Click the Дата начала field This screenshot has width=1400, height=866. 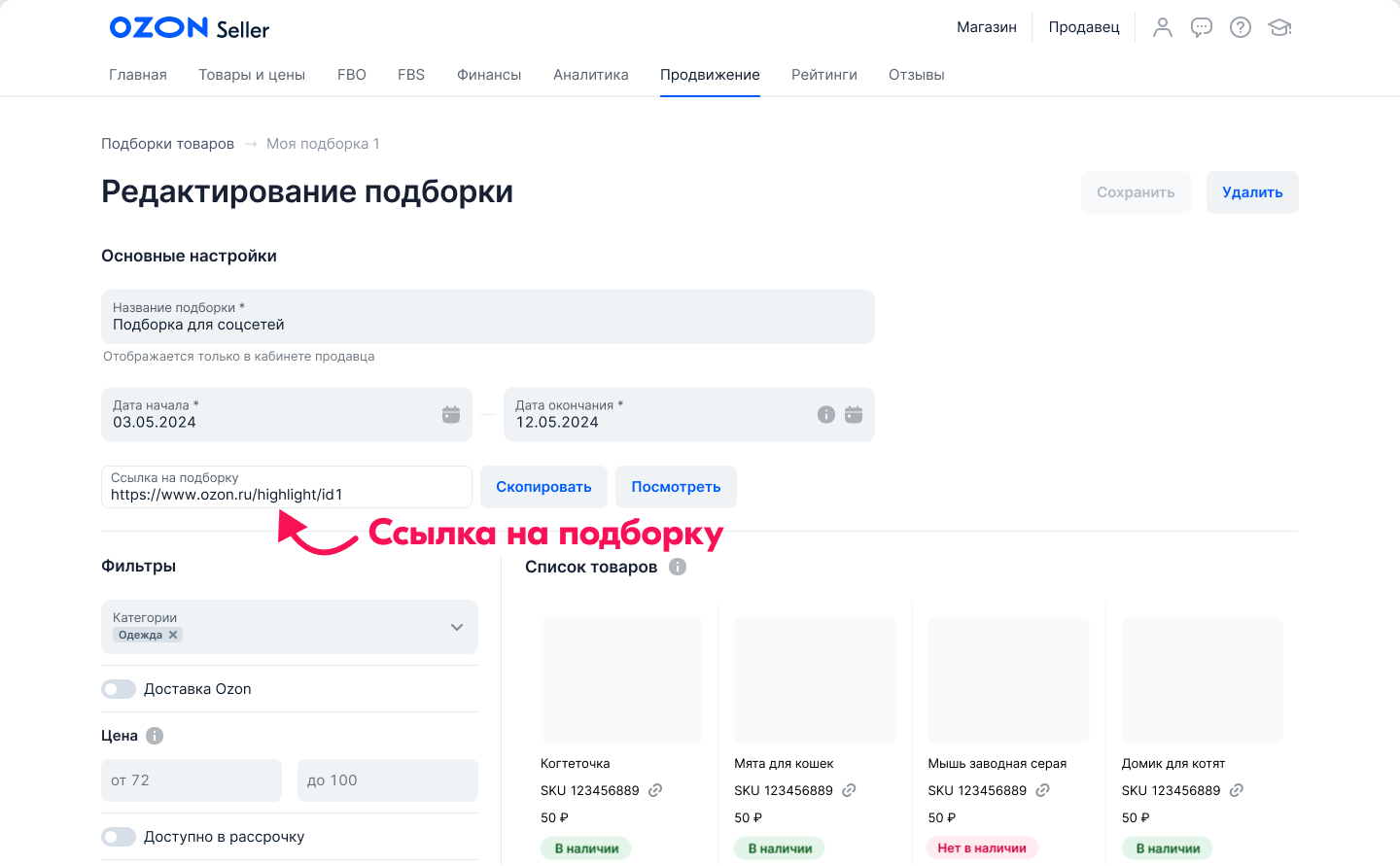pyautogui.click(x=287, y=415)
